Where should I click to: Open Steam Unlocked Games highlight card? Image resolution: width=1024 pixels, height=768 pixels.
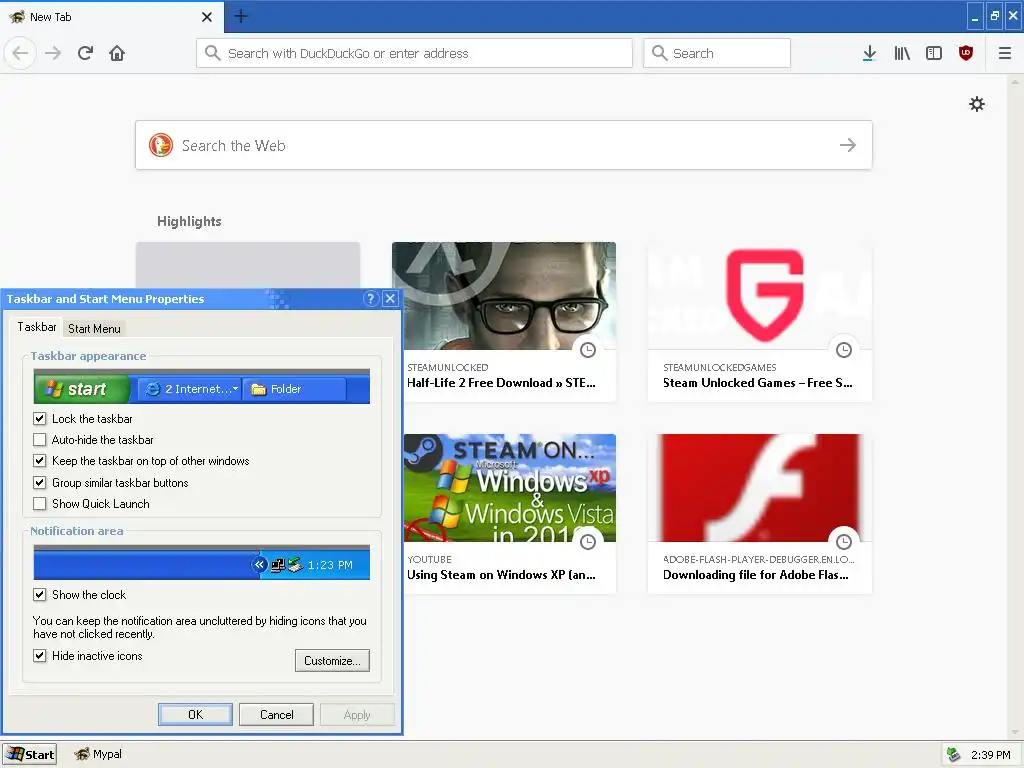(760, 321)
